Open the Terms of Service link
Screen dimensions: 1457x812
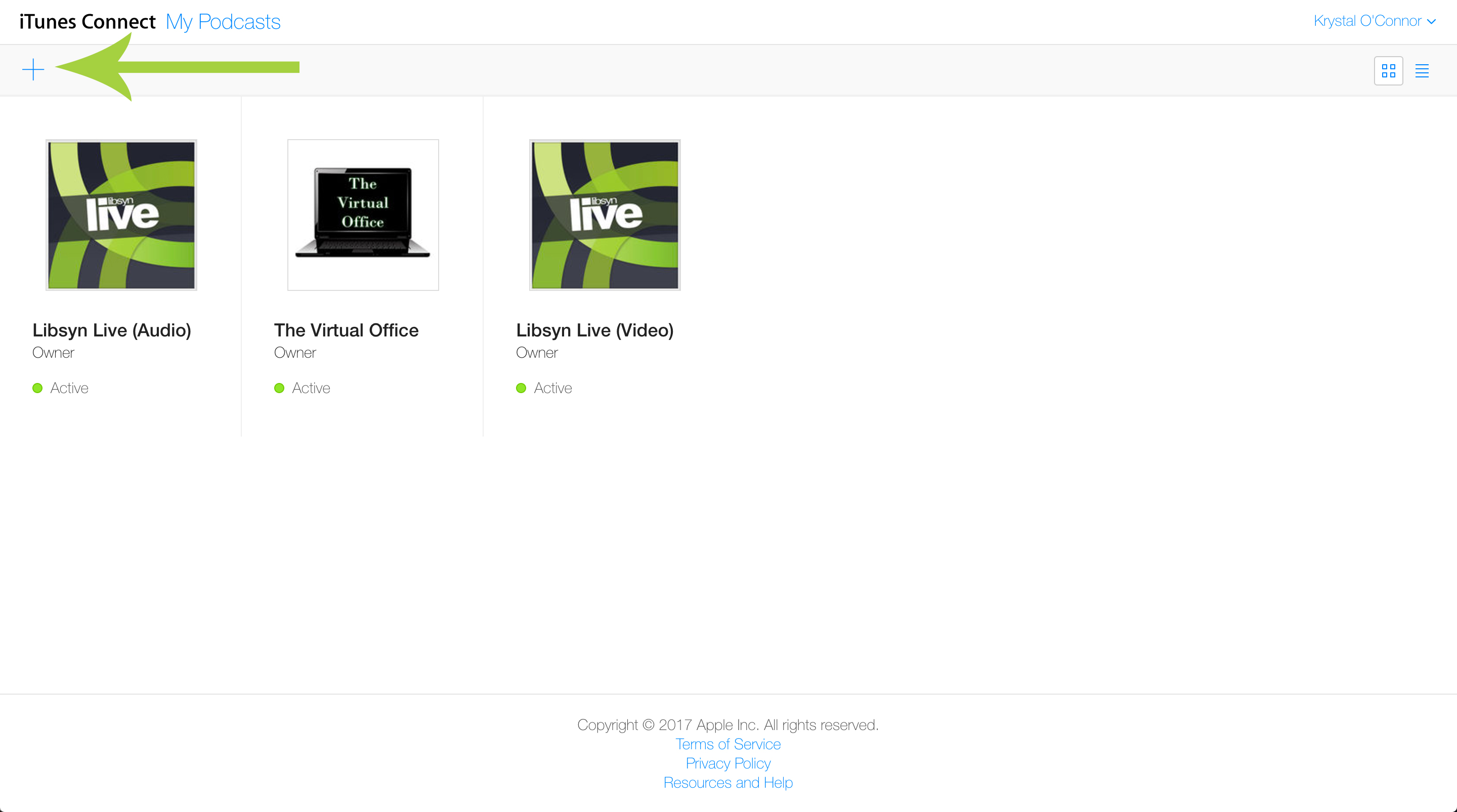click(x=728, y=744)
